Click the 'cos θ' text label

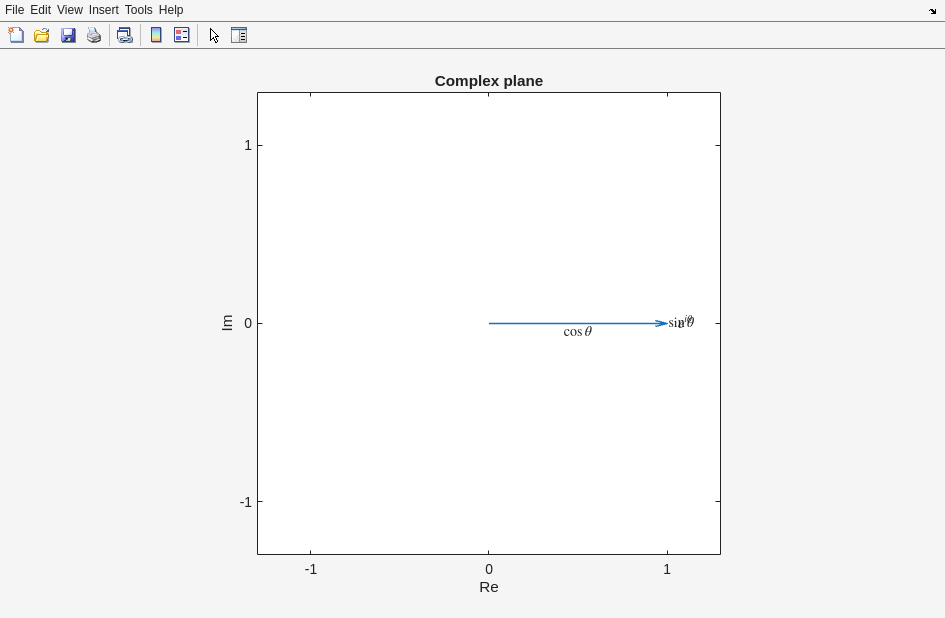click(577, 332)
